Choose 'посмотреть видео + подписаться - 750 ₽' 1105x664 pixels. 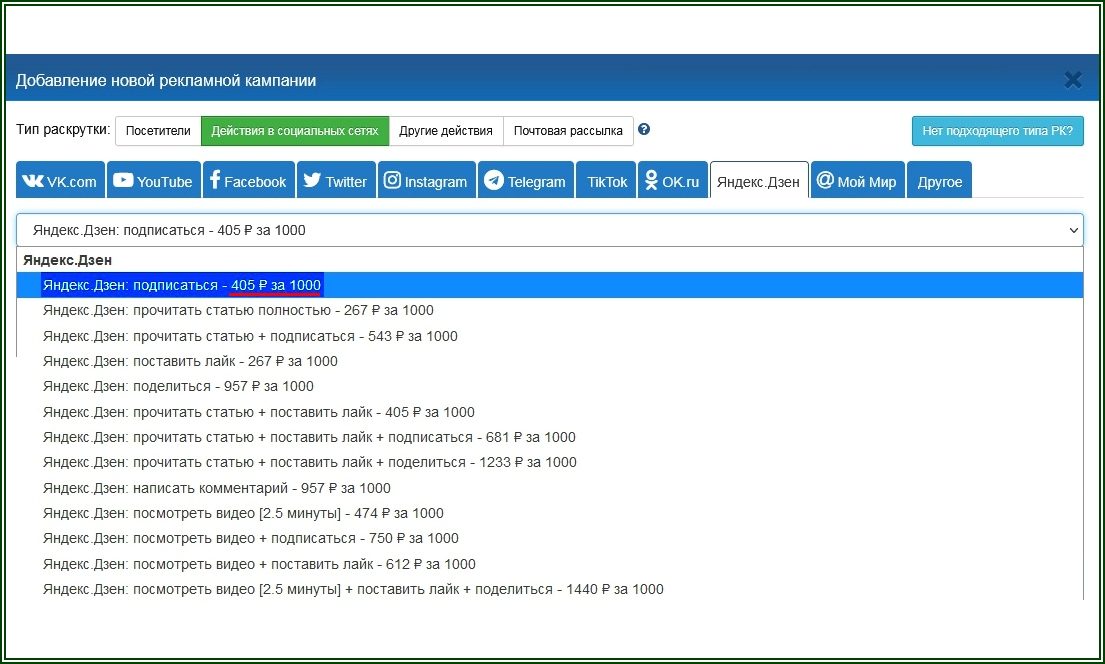pos(550,539)
